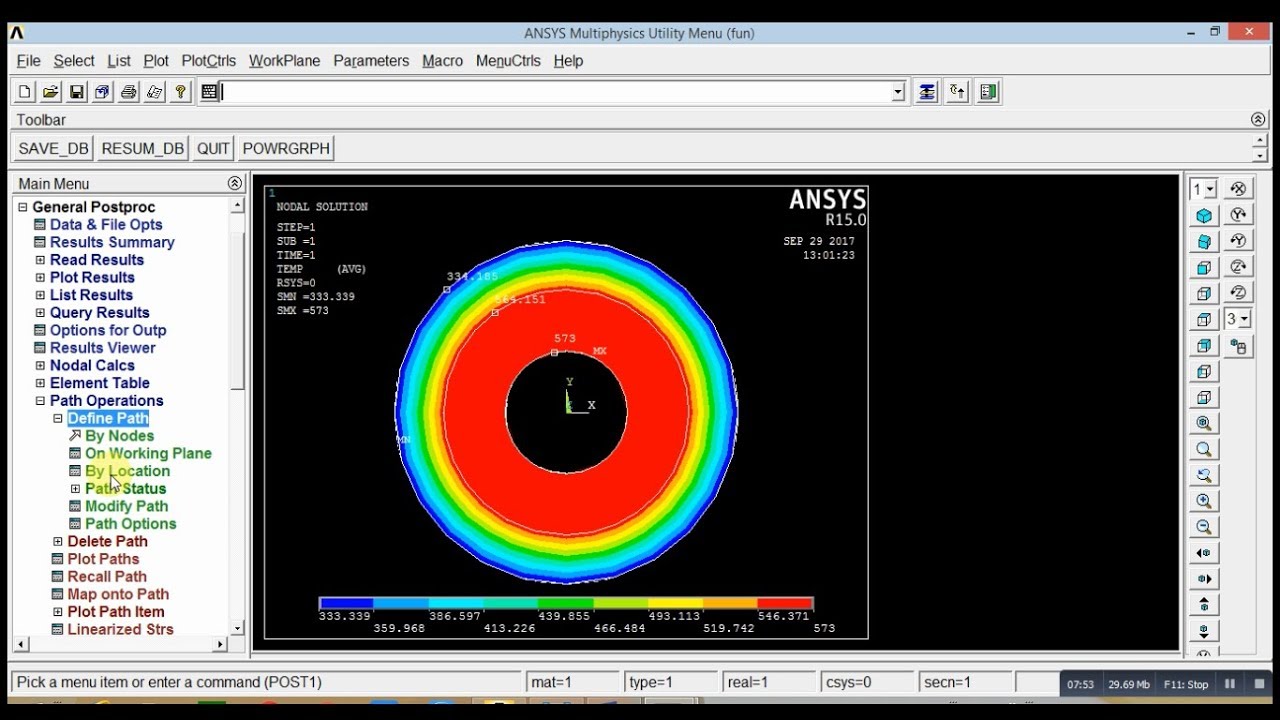Collapse the Toolbar panel with chevron button
1280x720 pixels.
tap(1258, 120)
